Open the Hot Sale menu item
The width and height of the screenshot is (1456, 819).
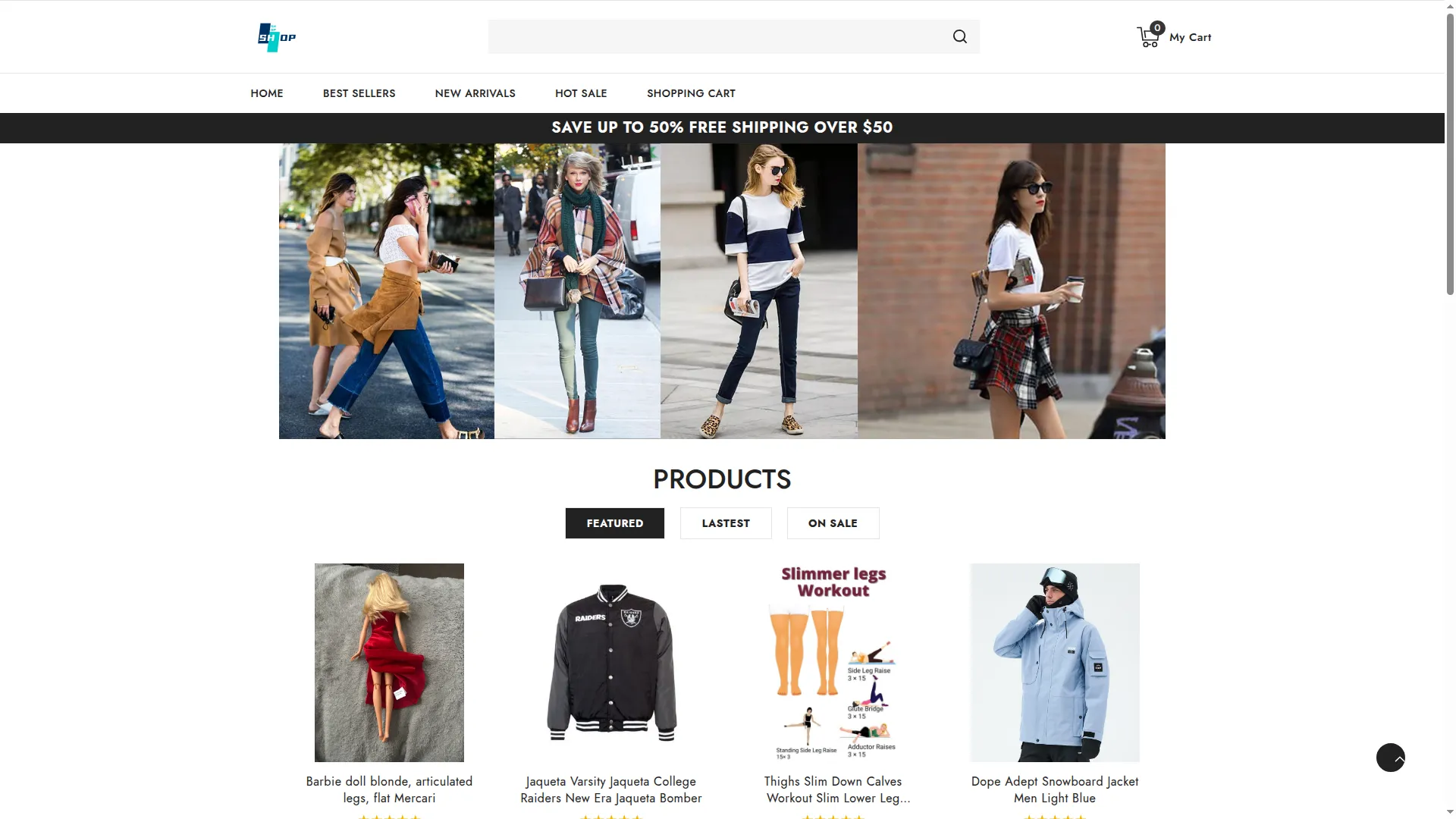581,93
